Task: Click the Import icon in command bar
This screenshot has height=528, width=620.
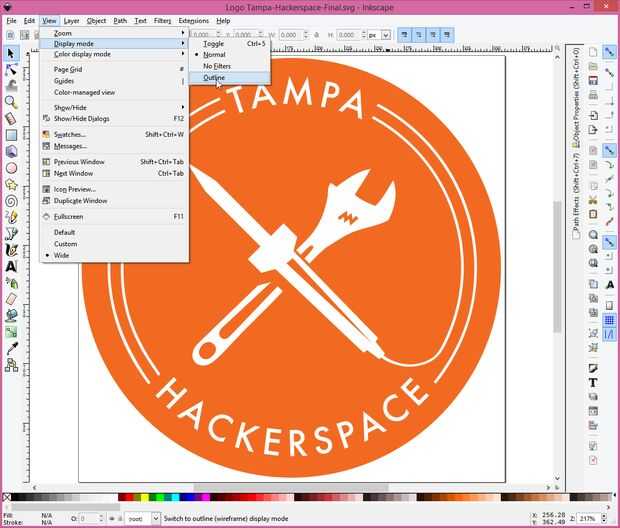Action: click(593, 115)
